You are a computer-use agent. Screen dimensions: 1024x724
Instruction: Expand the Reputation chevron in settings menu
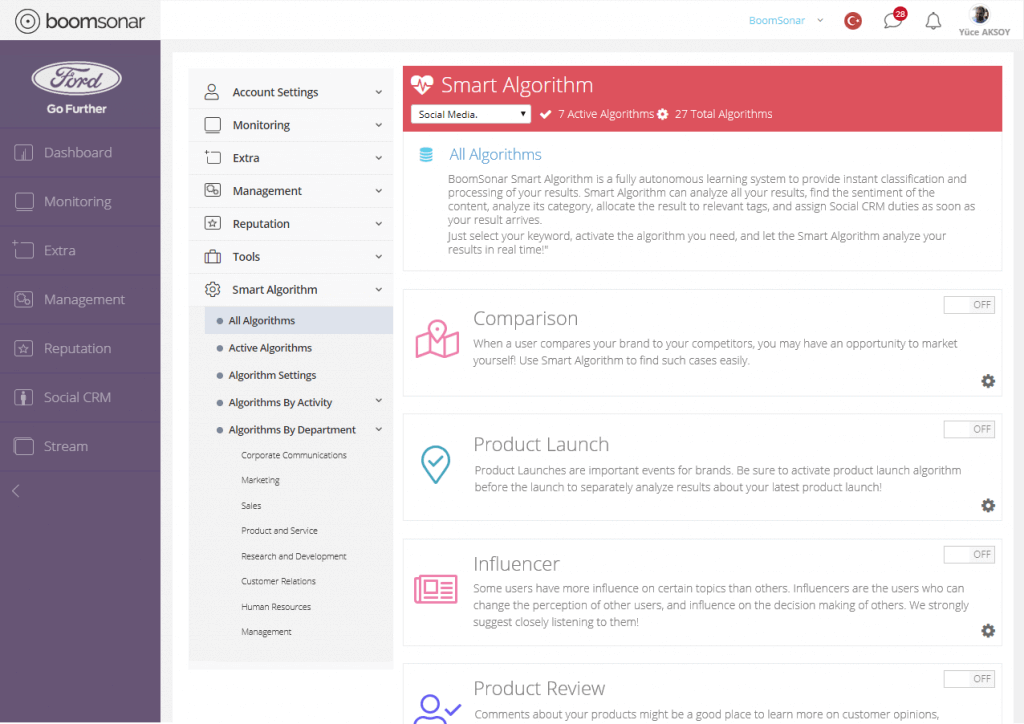pyautogui.click(x=379, y=223)
